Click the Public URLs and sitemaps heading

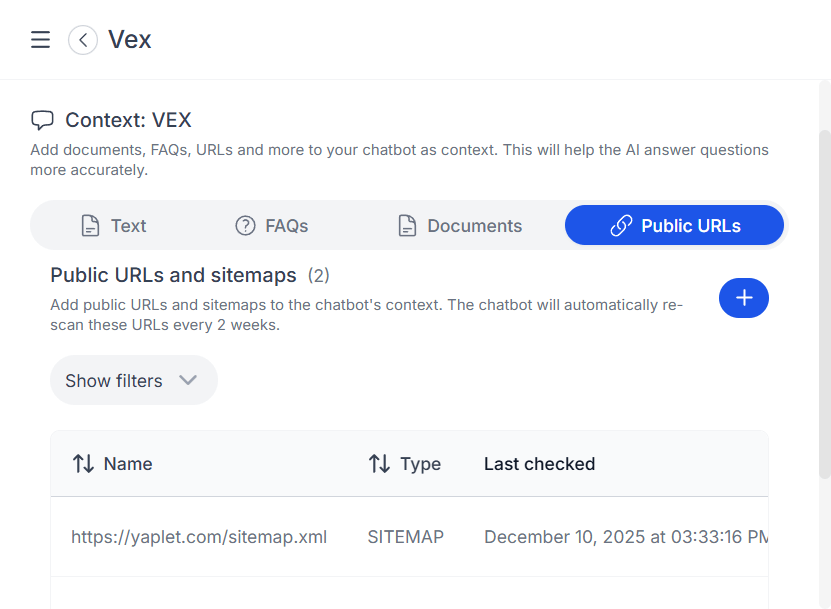[x=173, y=275]
